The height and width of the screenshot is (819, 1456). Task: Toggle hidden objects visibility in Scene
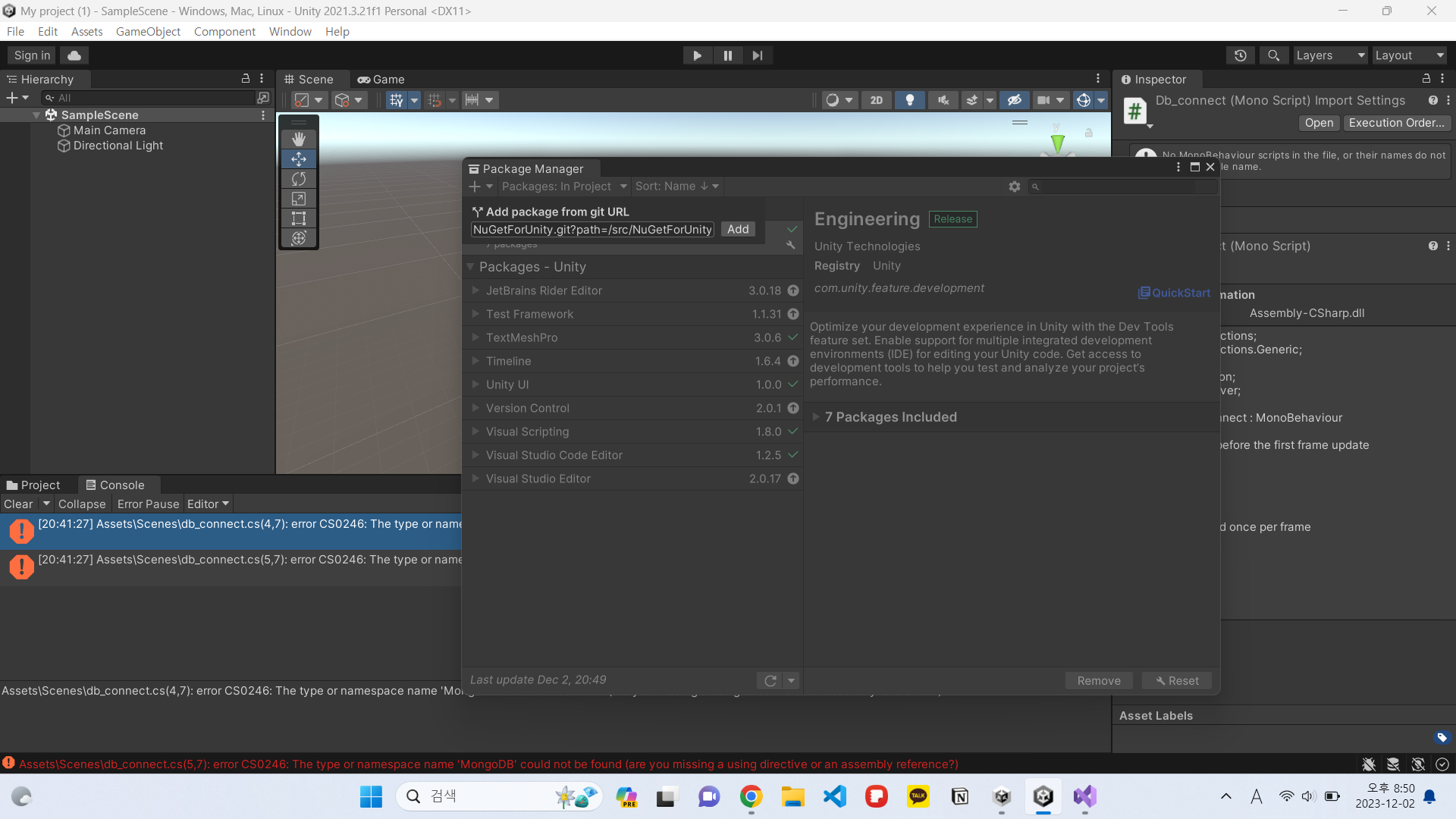(x=1014, y=100)
